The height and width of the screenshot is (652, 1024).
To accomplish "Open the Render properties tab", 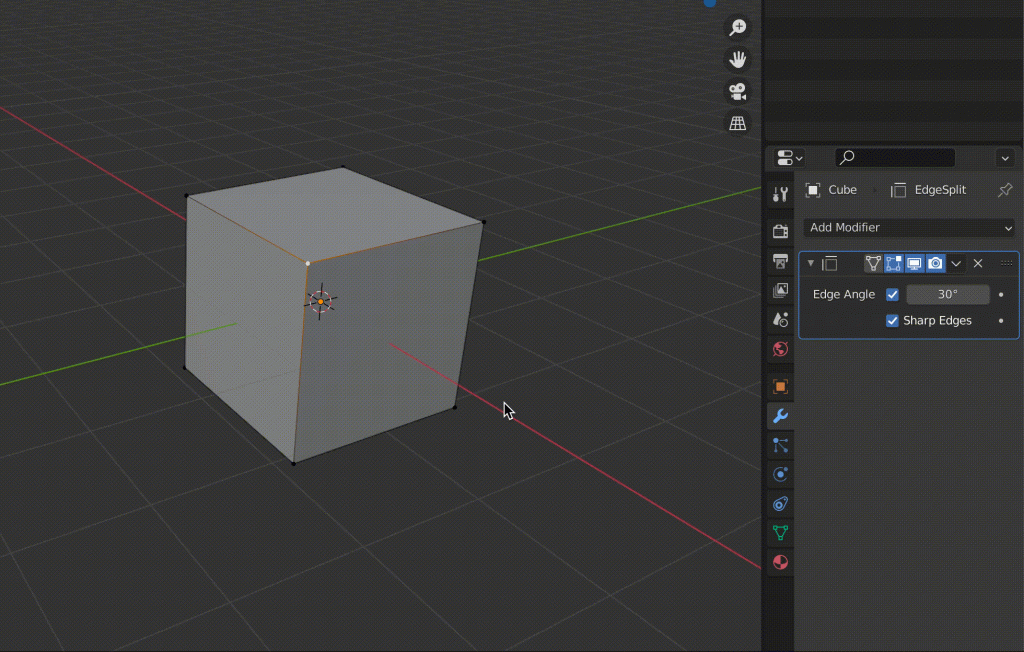I will (780, 230).
